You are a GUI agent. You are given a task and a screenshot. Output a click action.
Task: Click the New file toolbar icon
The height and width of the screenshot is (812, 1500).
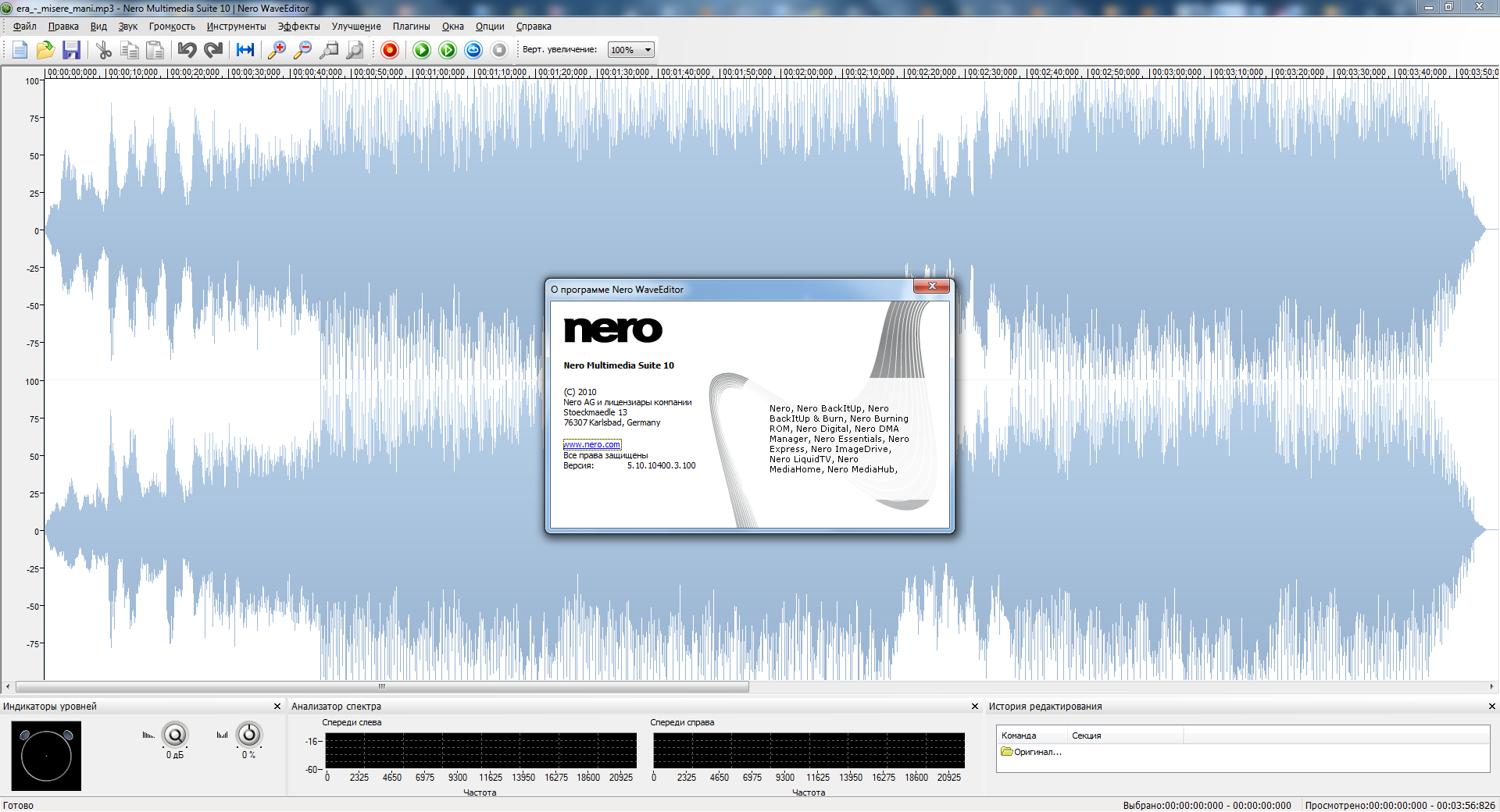pos(20,50)
